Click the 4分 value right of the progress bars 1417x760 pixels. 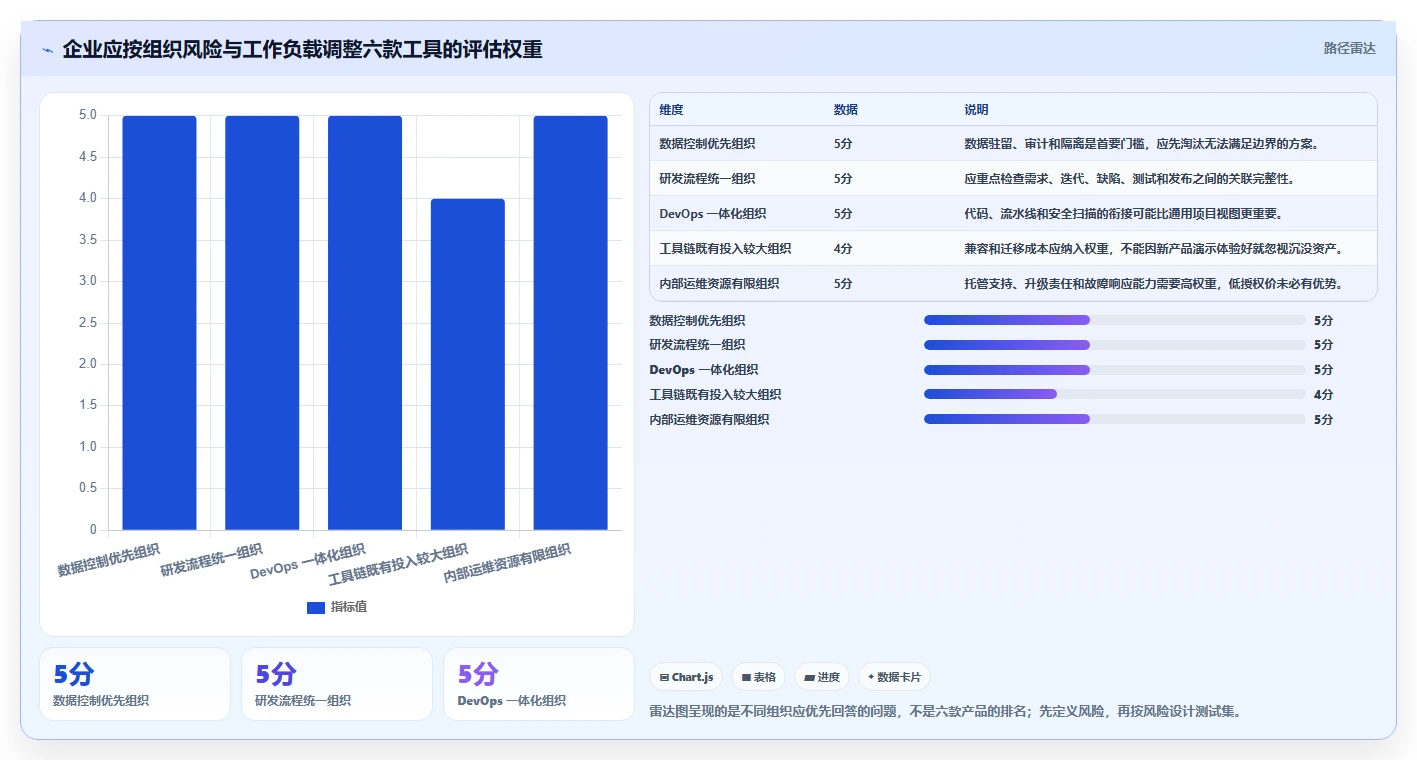[1323, 395]
